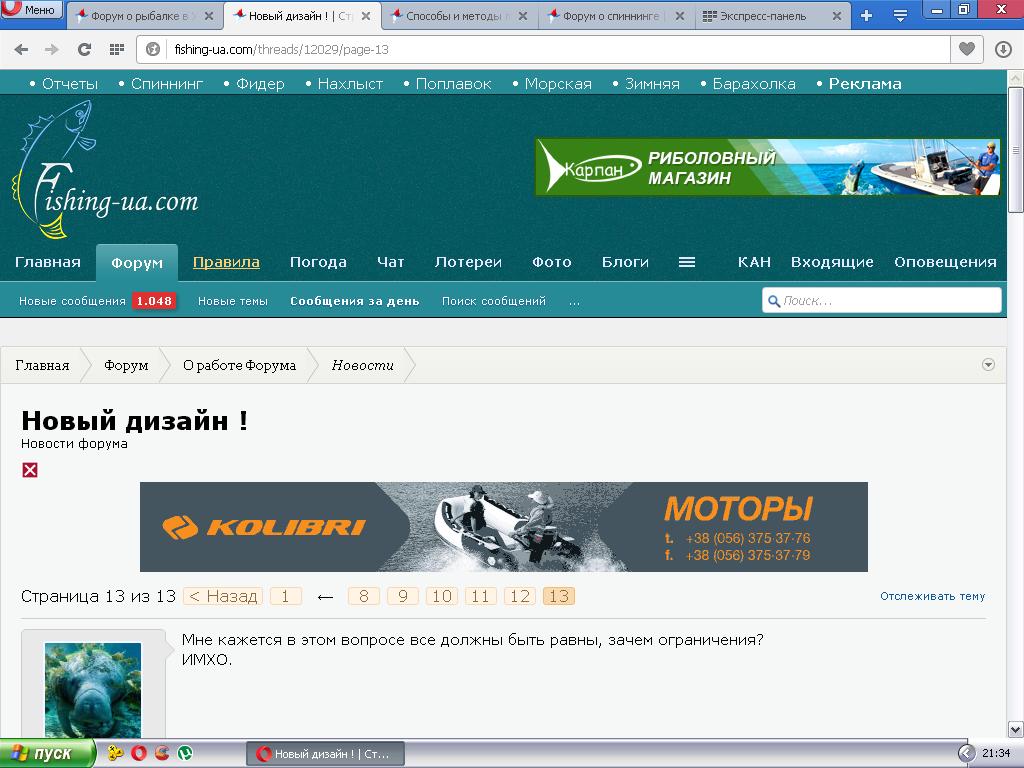
Task: Click the Назад pagination button
Action: pyautogui.click(x=224, y=596)
